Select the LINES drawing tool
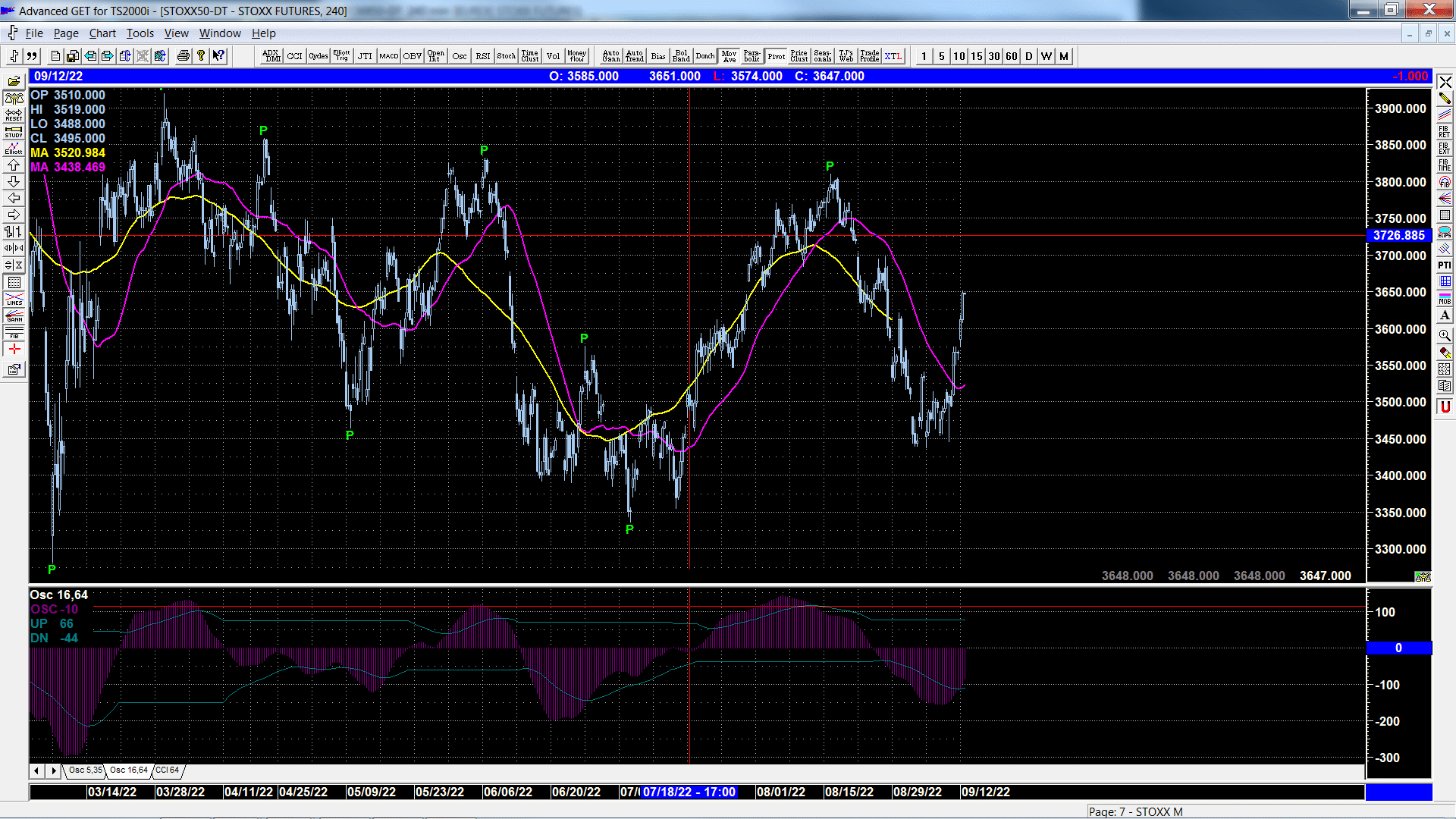The height and width of the screenshot is (819, 1456). pyautogui.click(x=14, y=299)
